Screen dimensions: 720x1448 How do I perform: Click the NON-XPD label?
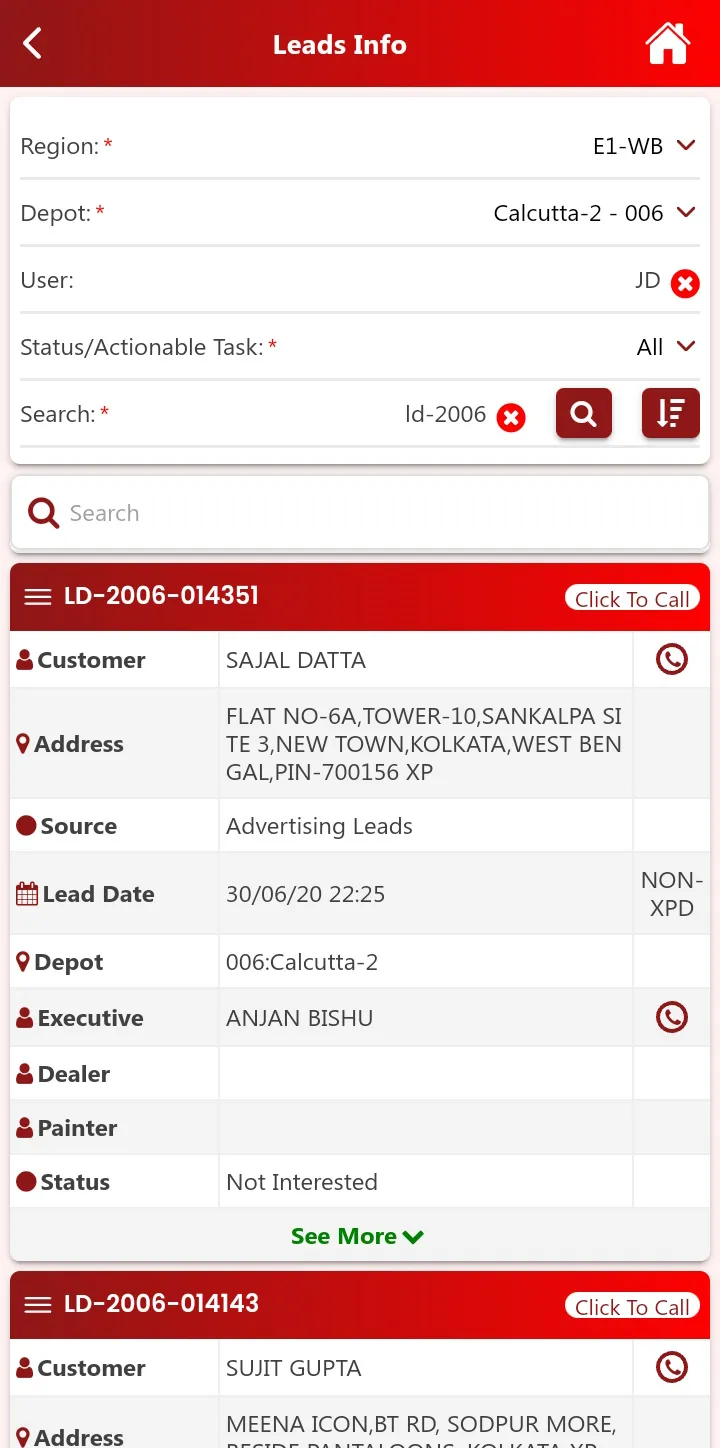672,894
